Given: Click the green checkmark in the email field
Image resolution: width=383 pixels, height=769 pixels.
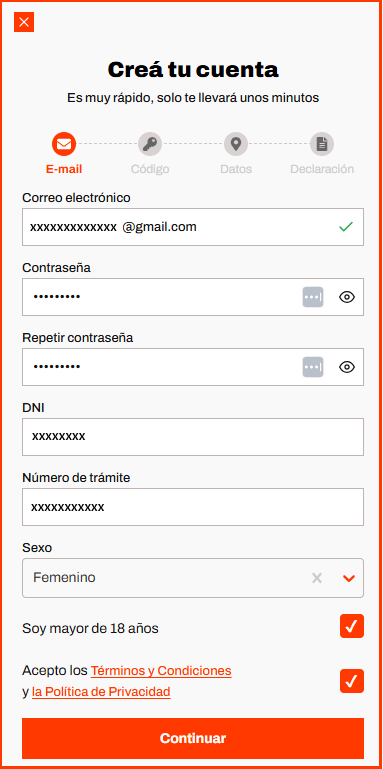Looking at the screenshot, I should pyautogui.click(x=346, y=227).
